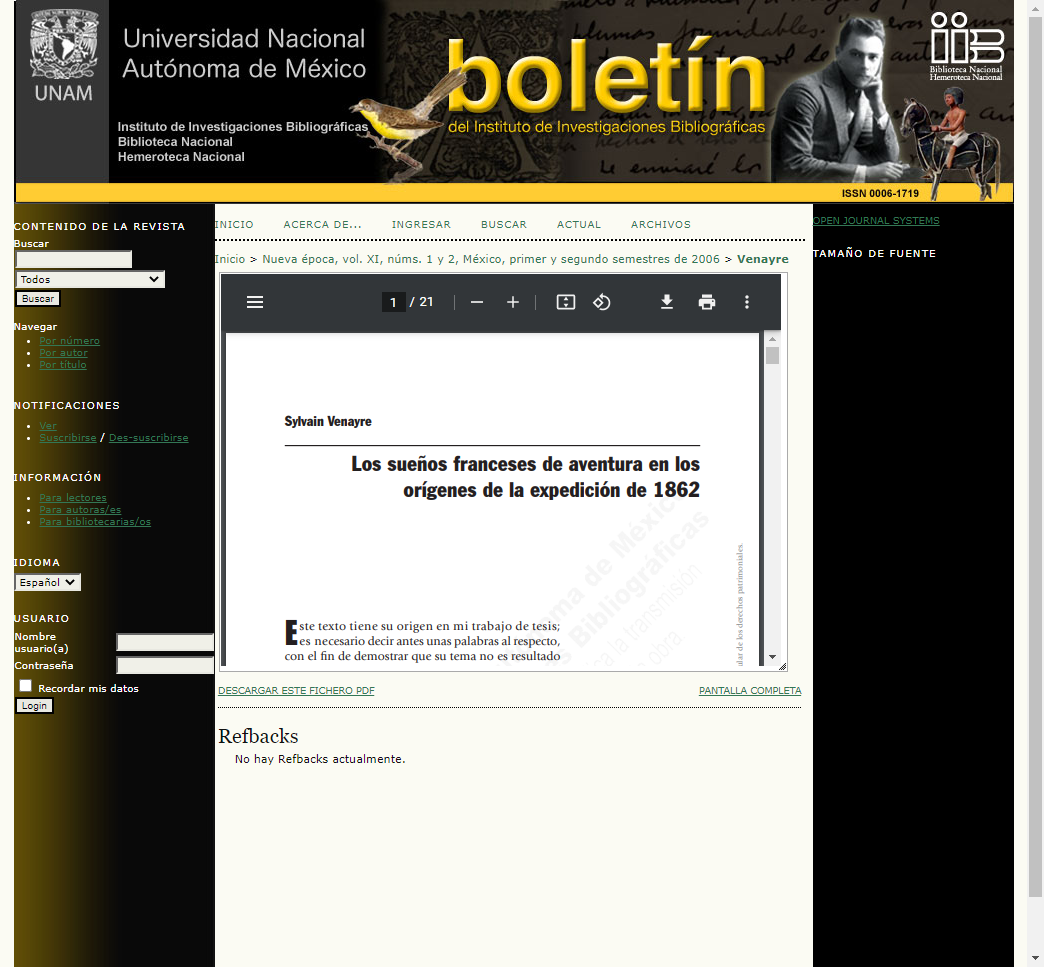Focus the Buscar search text field
The height and width of the screenshot is (967, 1044).
[74, 259]
